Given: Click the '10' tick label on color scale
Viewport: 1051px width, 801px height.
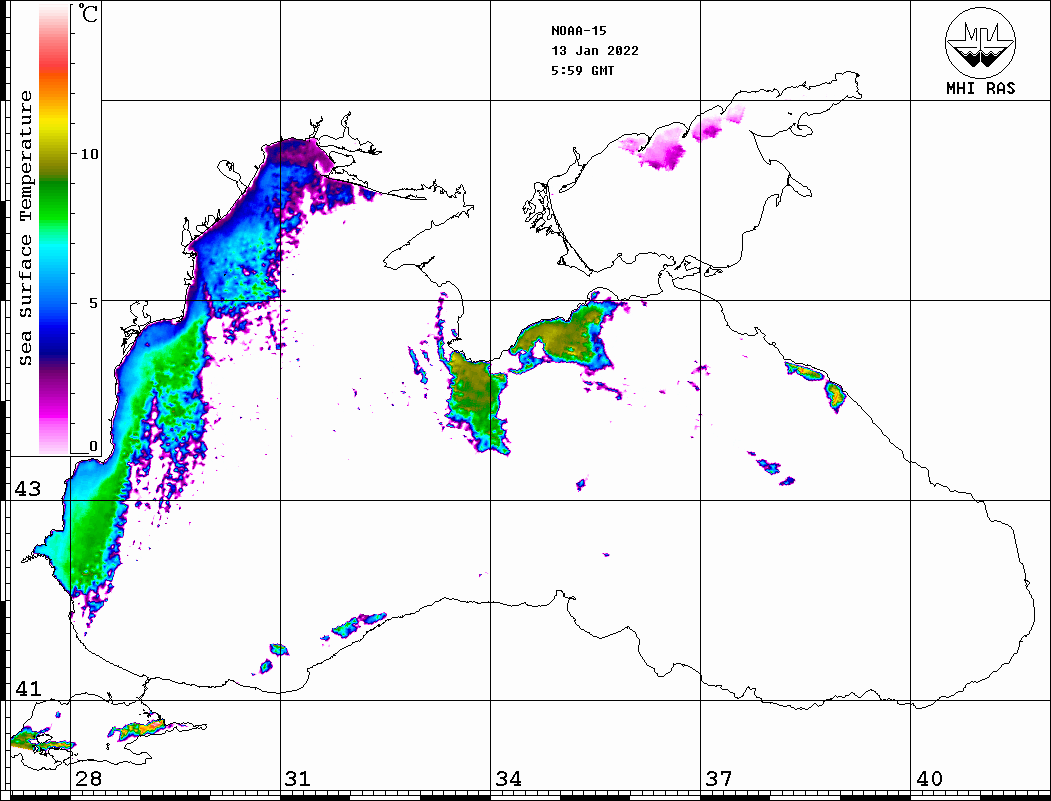Looking at the screenshot, I should 89,154.
